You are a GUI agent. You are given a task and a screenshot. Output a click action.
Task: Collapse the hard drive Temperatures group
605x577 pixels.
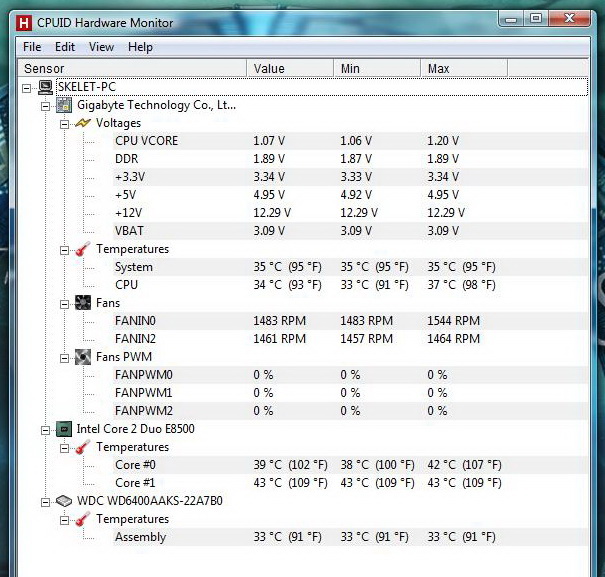coord(64,521)
